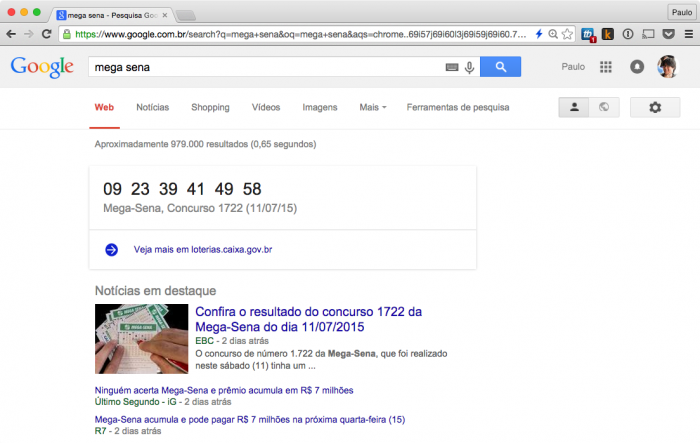Open a new tab with the new tab button
The width and height of the screenshot is (700, 443).
(186, 16)
